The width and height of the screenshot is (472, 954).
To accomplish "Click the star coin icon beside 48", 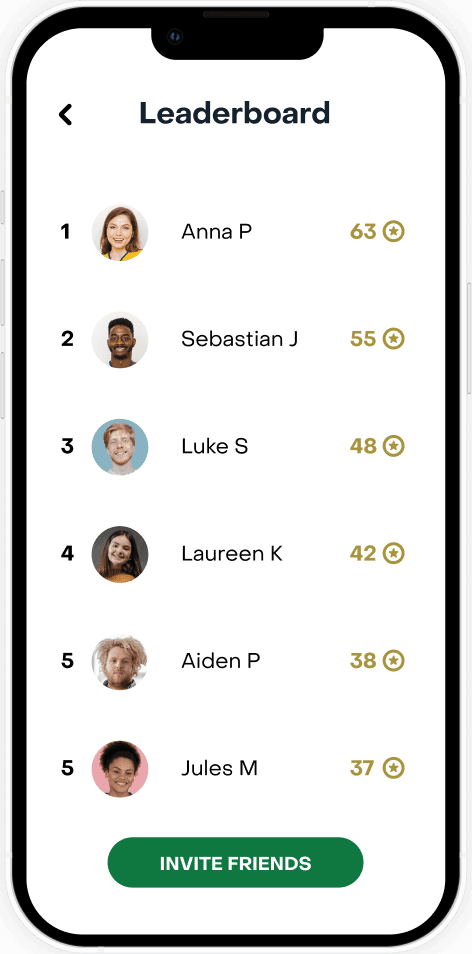I will (x=394, y=446).
